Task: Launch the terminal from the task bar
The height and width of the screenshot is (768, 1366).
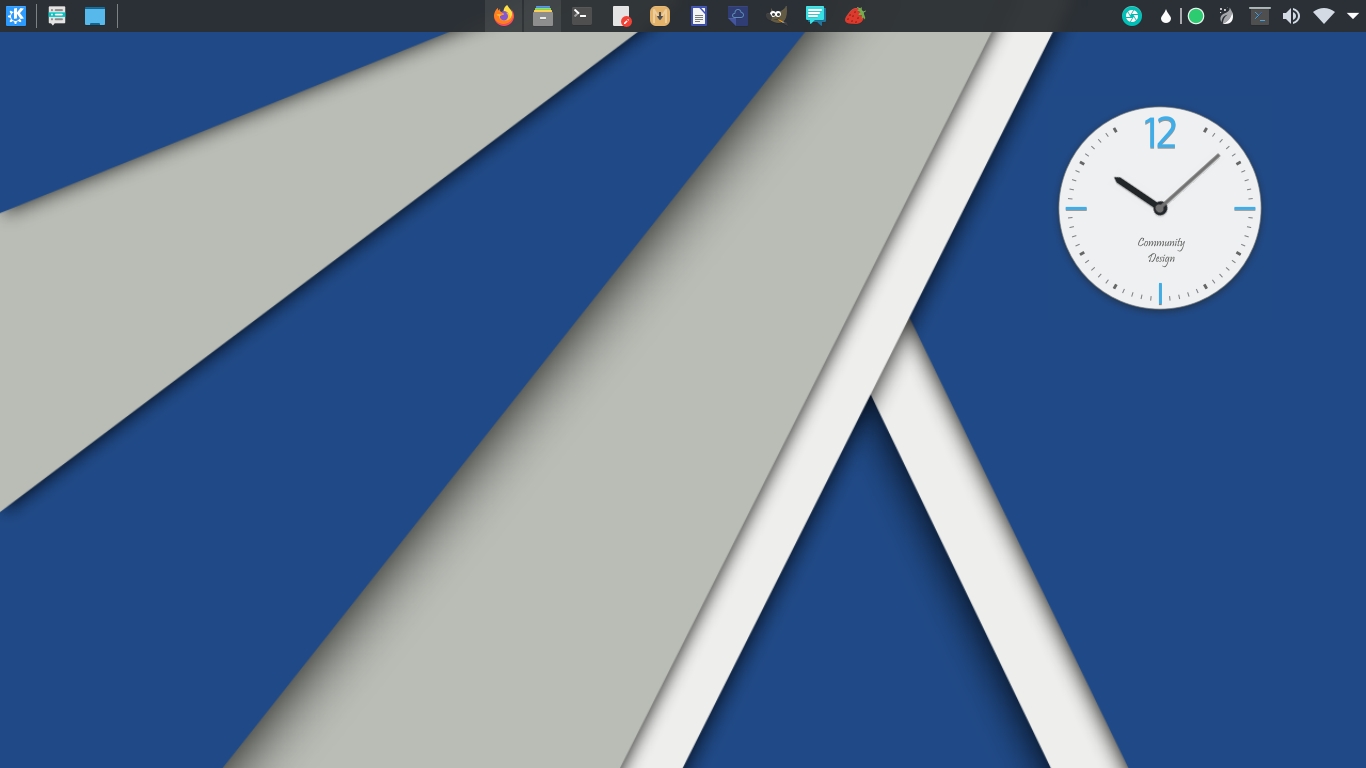Action: pos(582,16)
